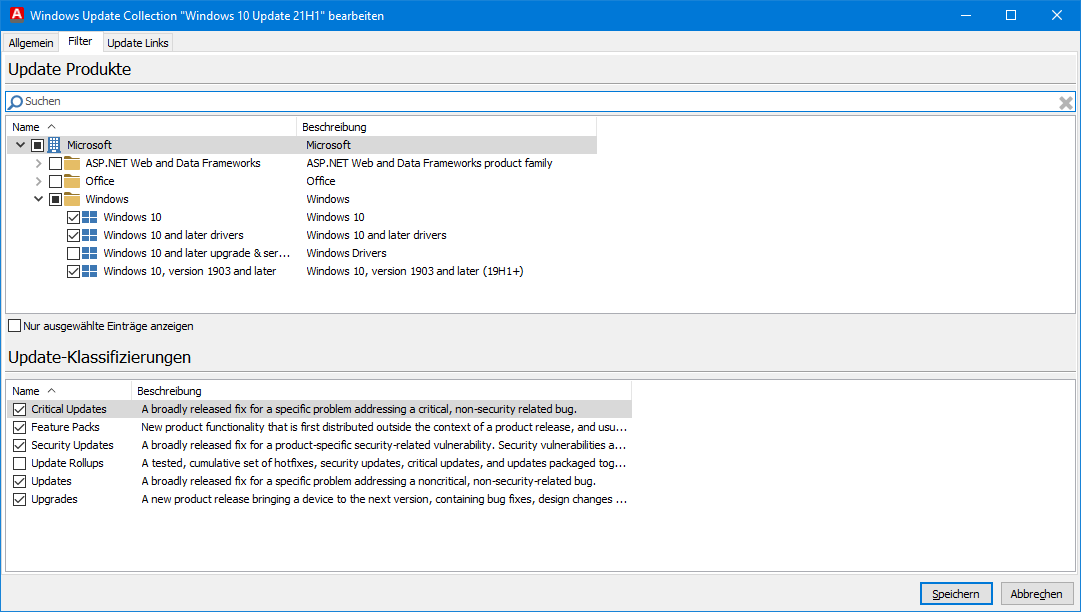Check the Office product checkbox
The image size is (1081, 612).
(x=55, y=181)
